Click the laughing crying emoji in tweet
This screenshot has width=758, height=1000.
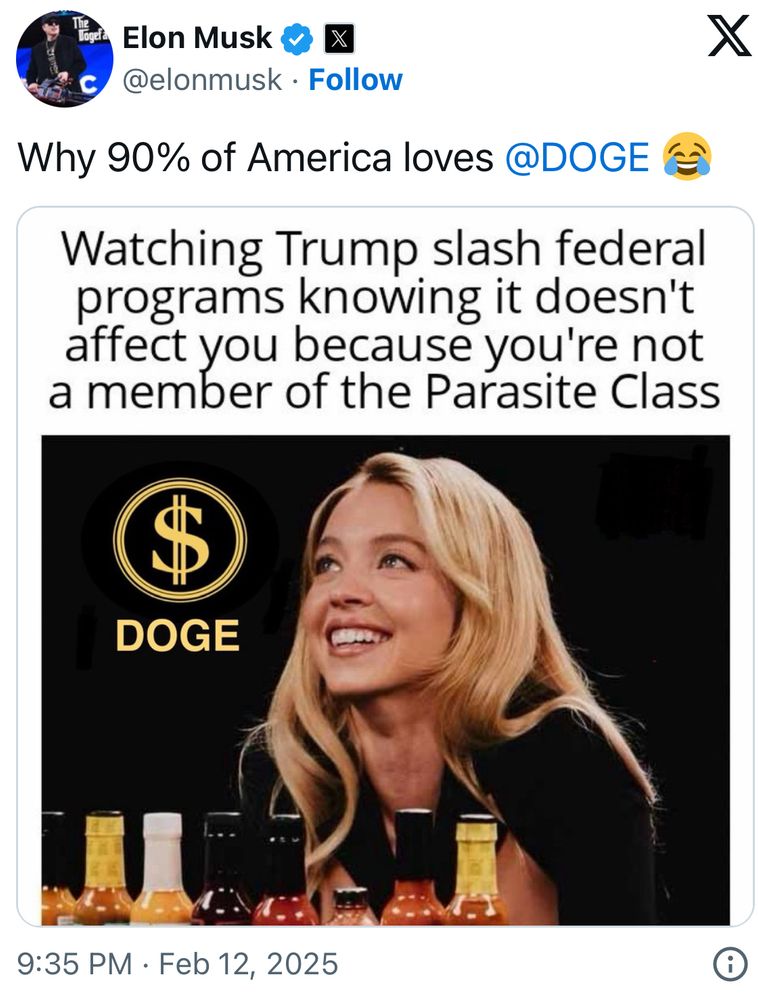687,157
